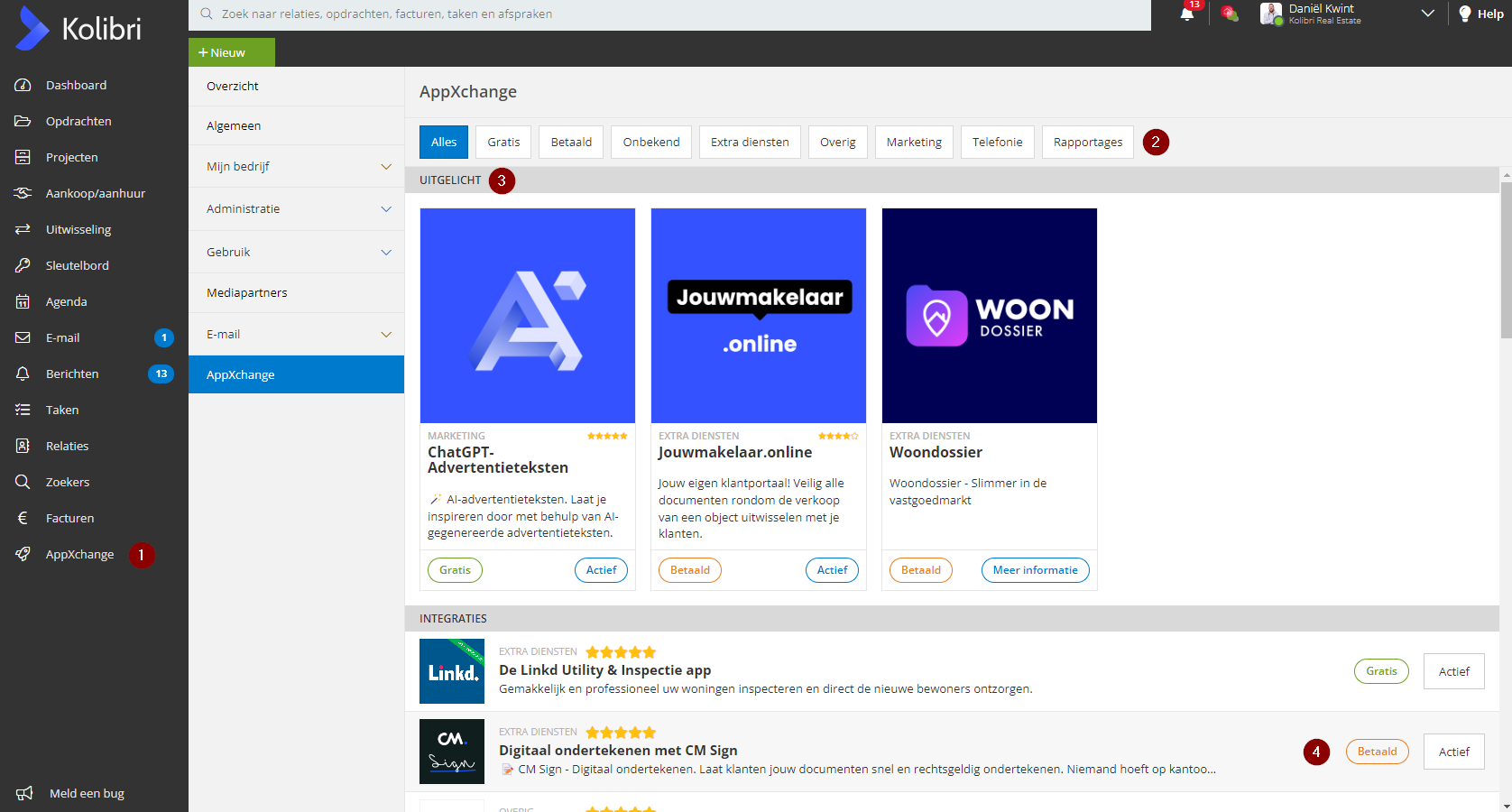Screen dimensions: 1512x812
Task: Click the CM Sign app logo
Action: click(x=452, y=752)
